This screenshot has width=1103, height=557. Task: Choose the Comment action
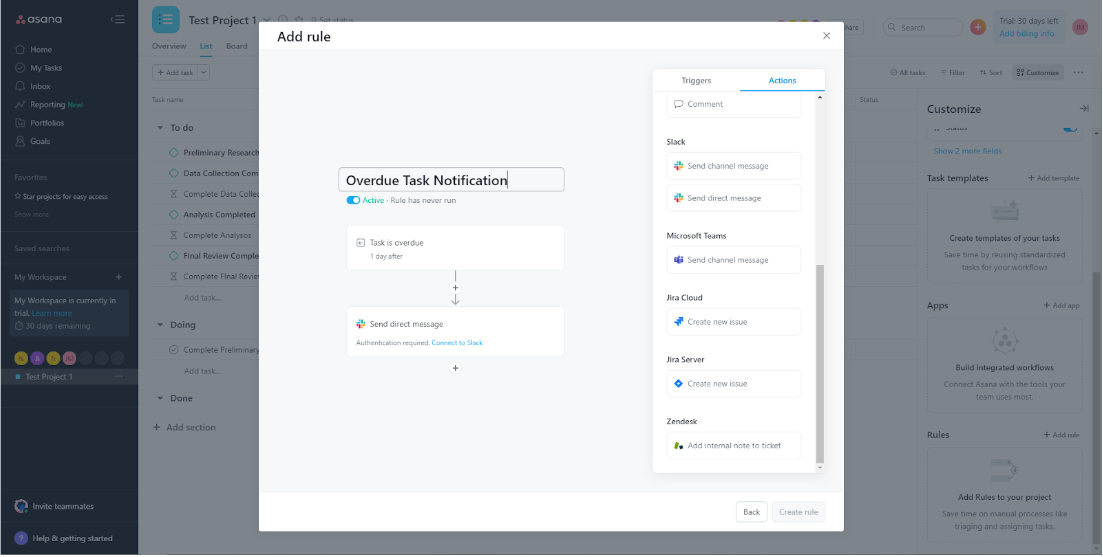734,104
